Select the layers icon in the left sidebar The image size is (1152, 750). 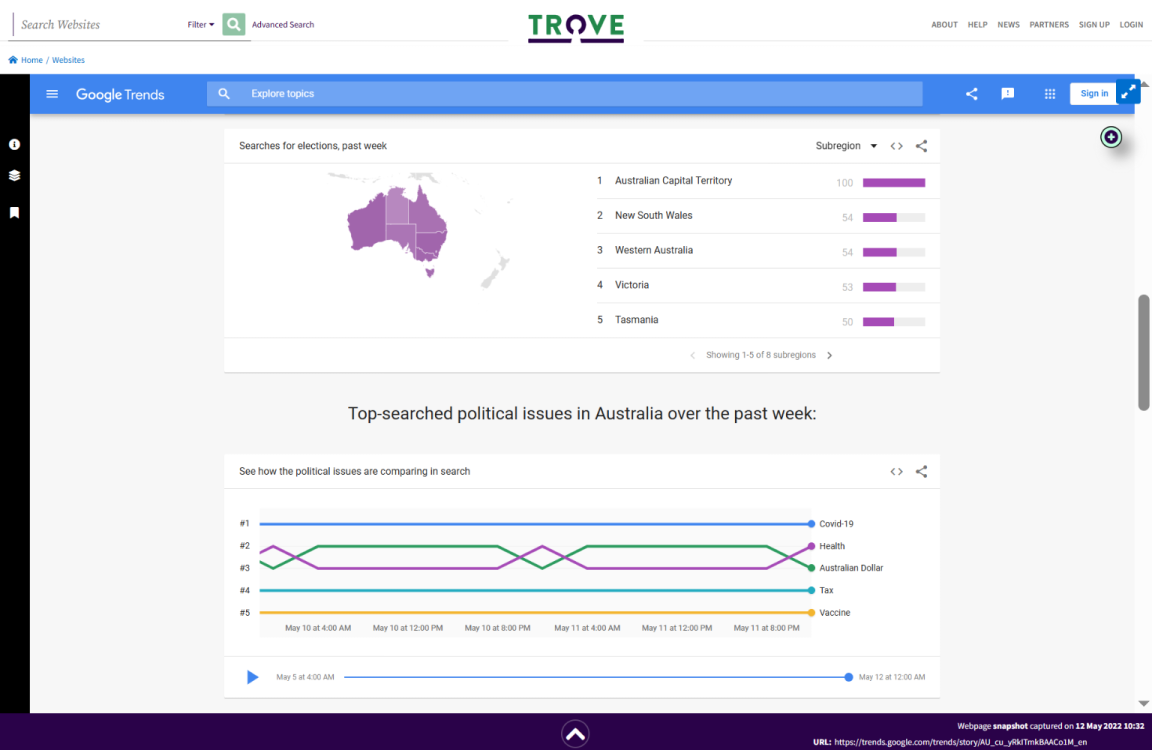pos(14,176)
